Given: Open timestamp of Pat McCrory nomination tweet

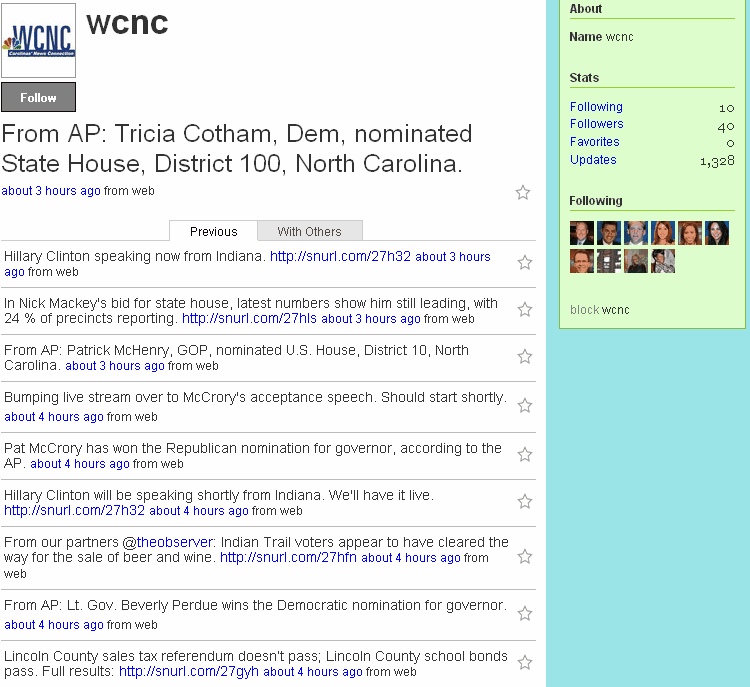Looking at the screenshot, I should pyautogui.click(x=80, y=464).
